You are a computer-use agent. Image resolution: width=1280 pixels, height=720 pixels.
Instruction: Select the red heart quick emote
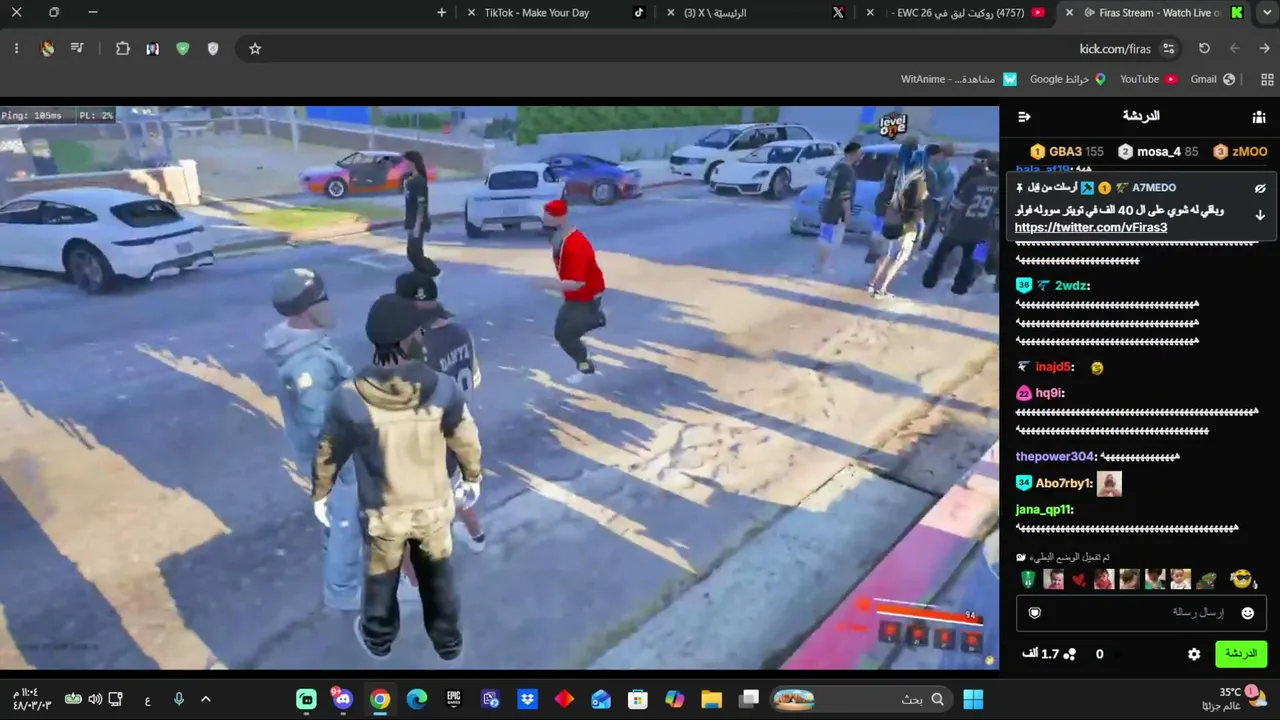point(1079,580)
